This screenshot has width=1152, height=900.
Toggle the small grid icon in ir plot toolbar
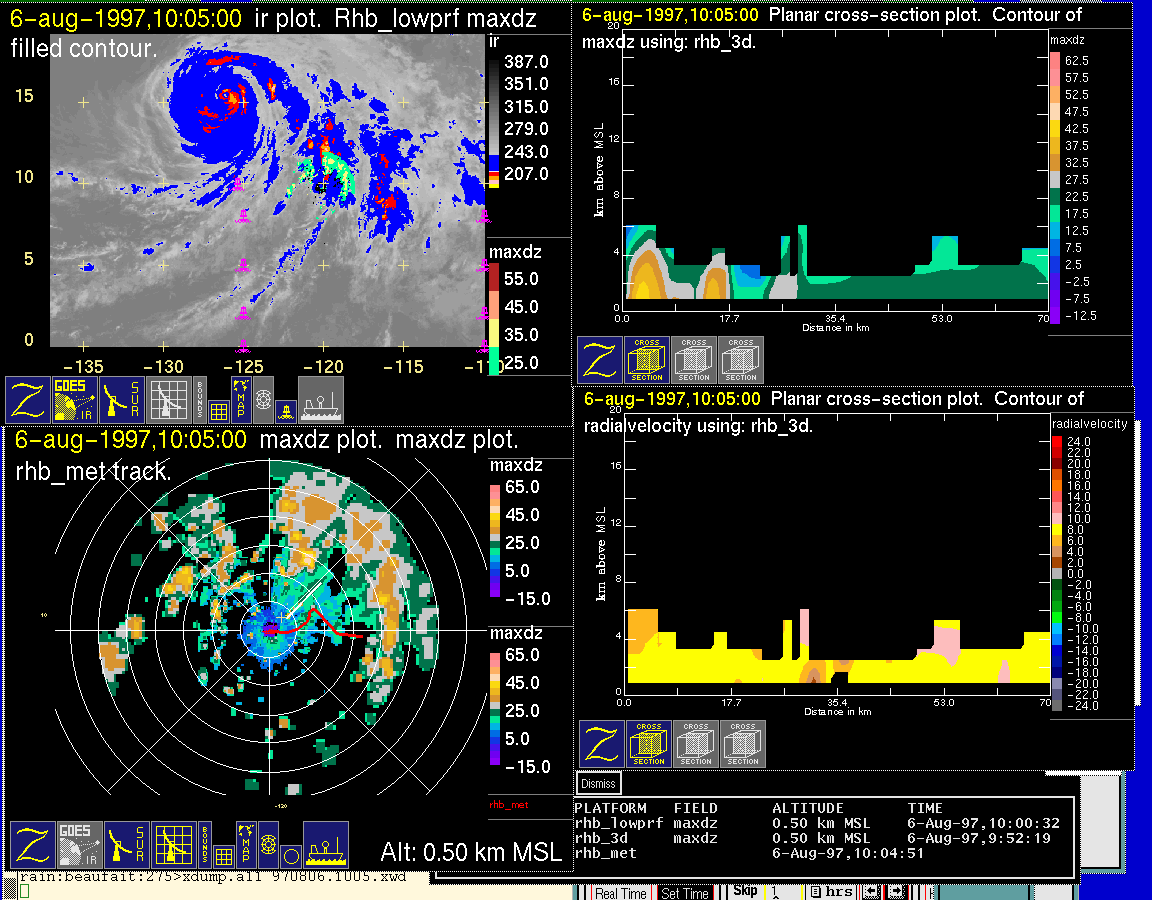[x=219, y=410]
